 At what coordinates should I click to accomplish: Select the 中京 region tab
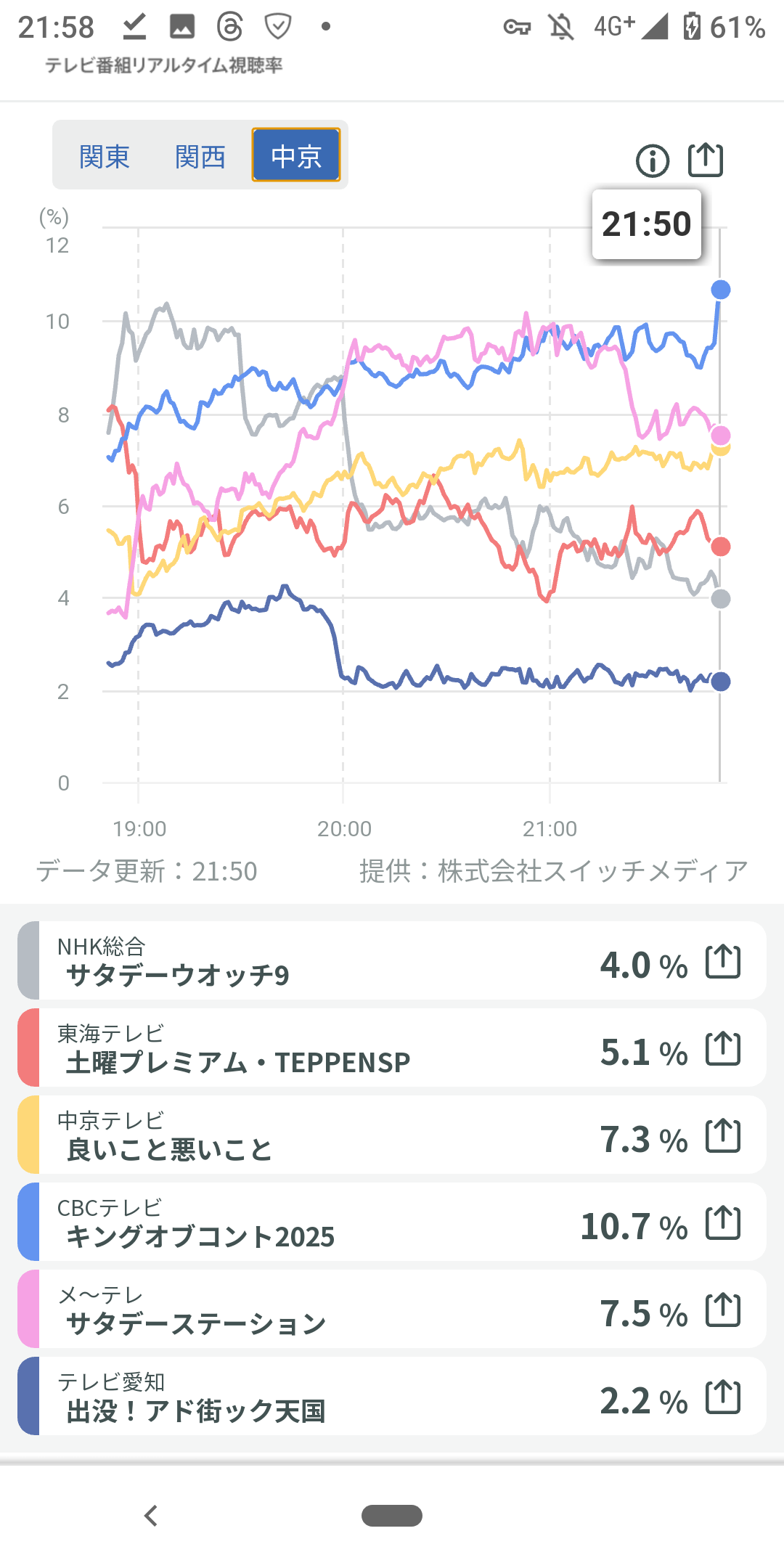296,155
